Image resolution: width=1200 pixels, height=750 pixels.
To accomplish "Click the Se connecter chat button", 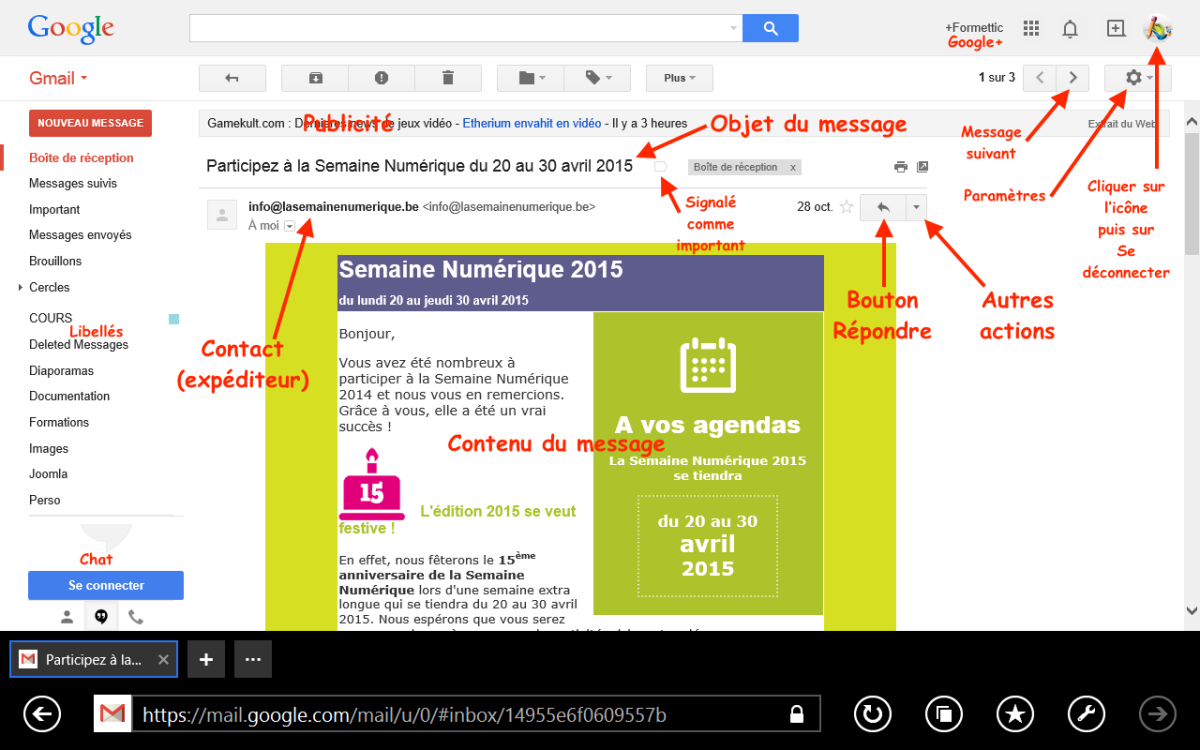I will tap(106, 586).
